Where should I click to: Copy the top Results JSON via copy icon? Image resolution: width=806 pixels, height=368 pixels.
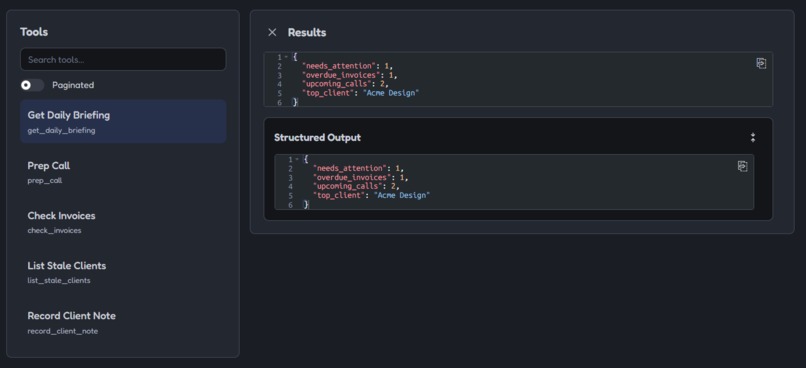(x=761, y=63)
